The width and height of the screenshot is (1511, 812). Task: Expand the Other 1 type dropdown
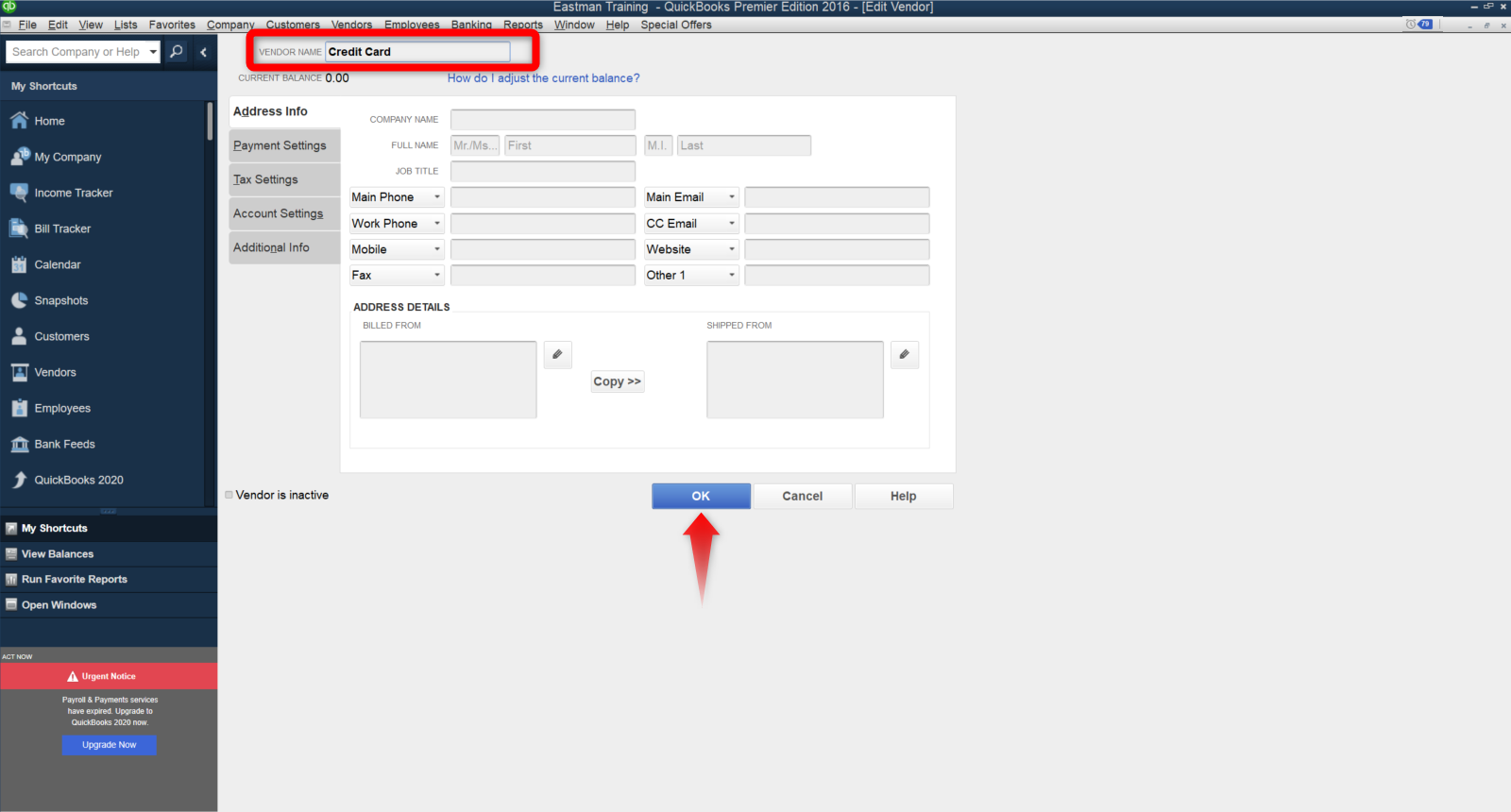tap(732, 276)
